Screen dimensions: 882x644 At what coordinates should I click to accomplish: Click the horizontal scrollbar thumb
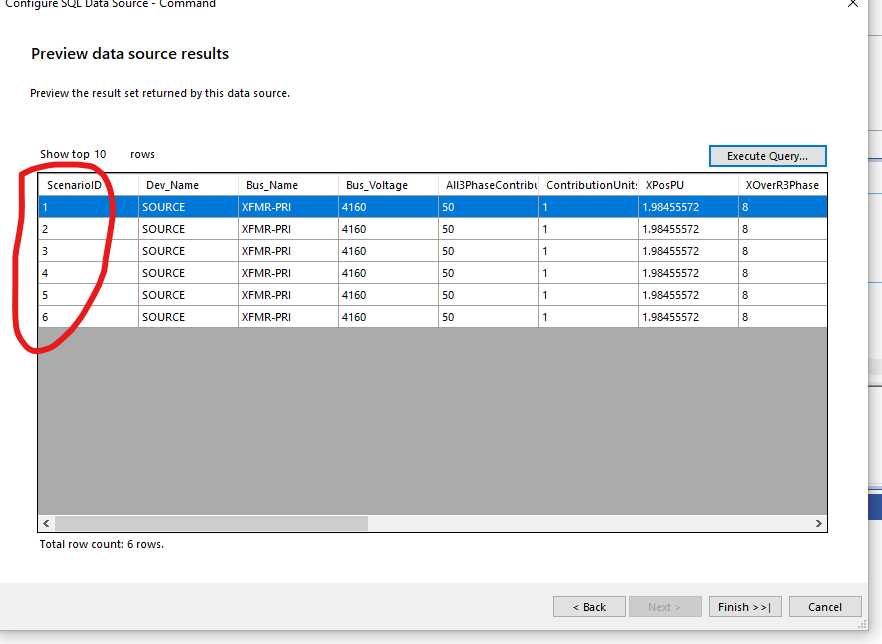[x=211, y=523]
